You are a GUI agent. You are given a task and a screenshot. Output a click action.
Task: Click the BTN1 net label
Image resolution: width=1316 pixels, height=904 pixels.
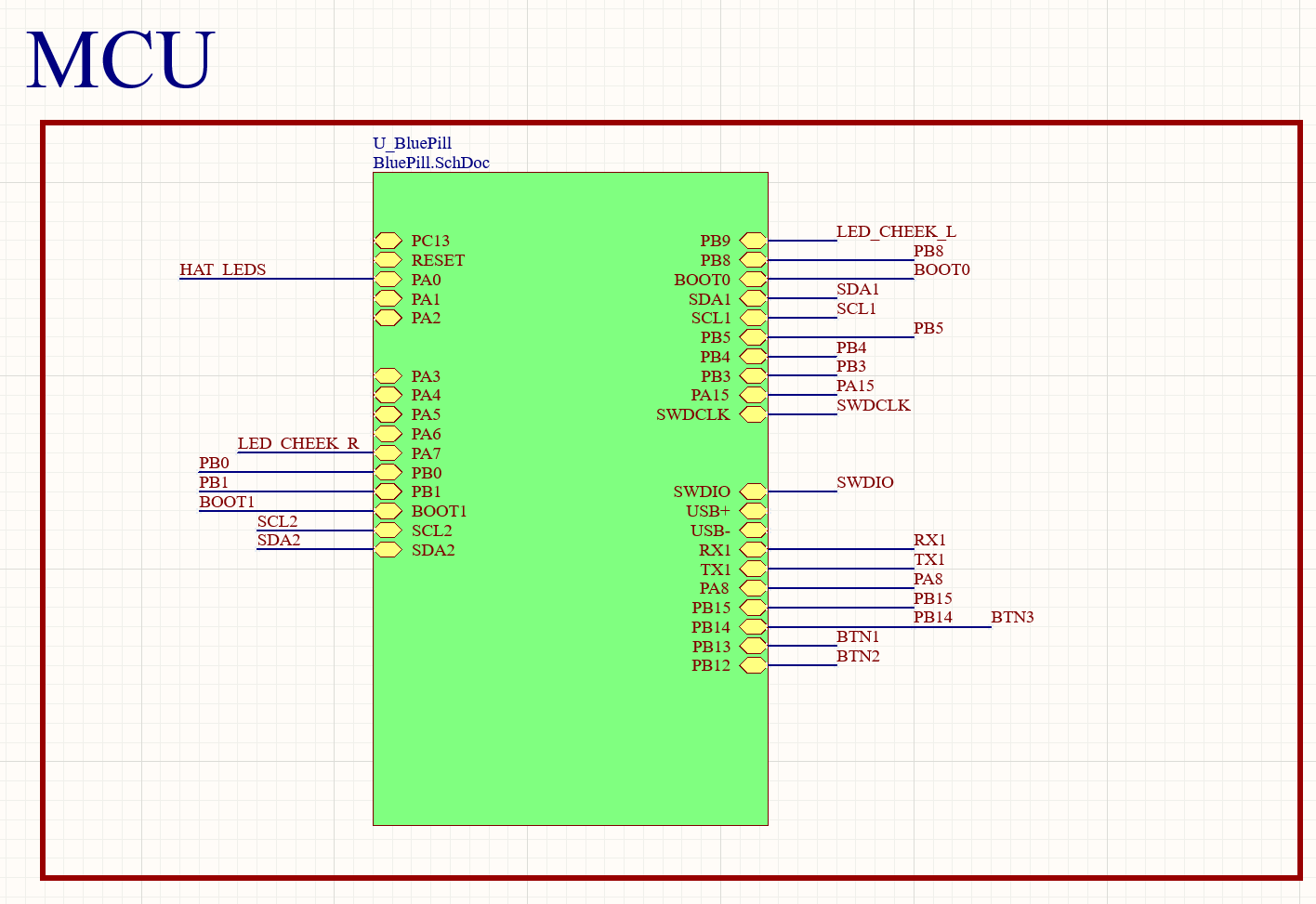tap(857, 636)
